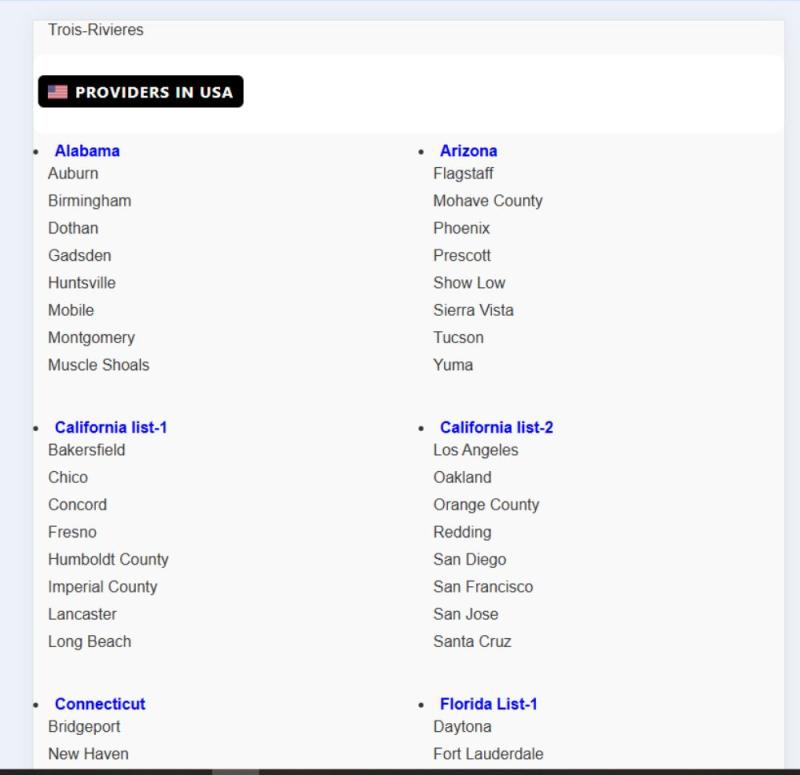
Task: Click the Providers in USA banner
Action: pyautogui.click(x=141, y=92)
